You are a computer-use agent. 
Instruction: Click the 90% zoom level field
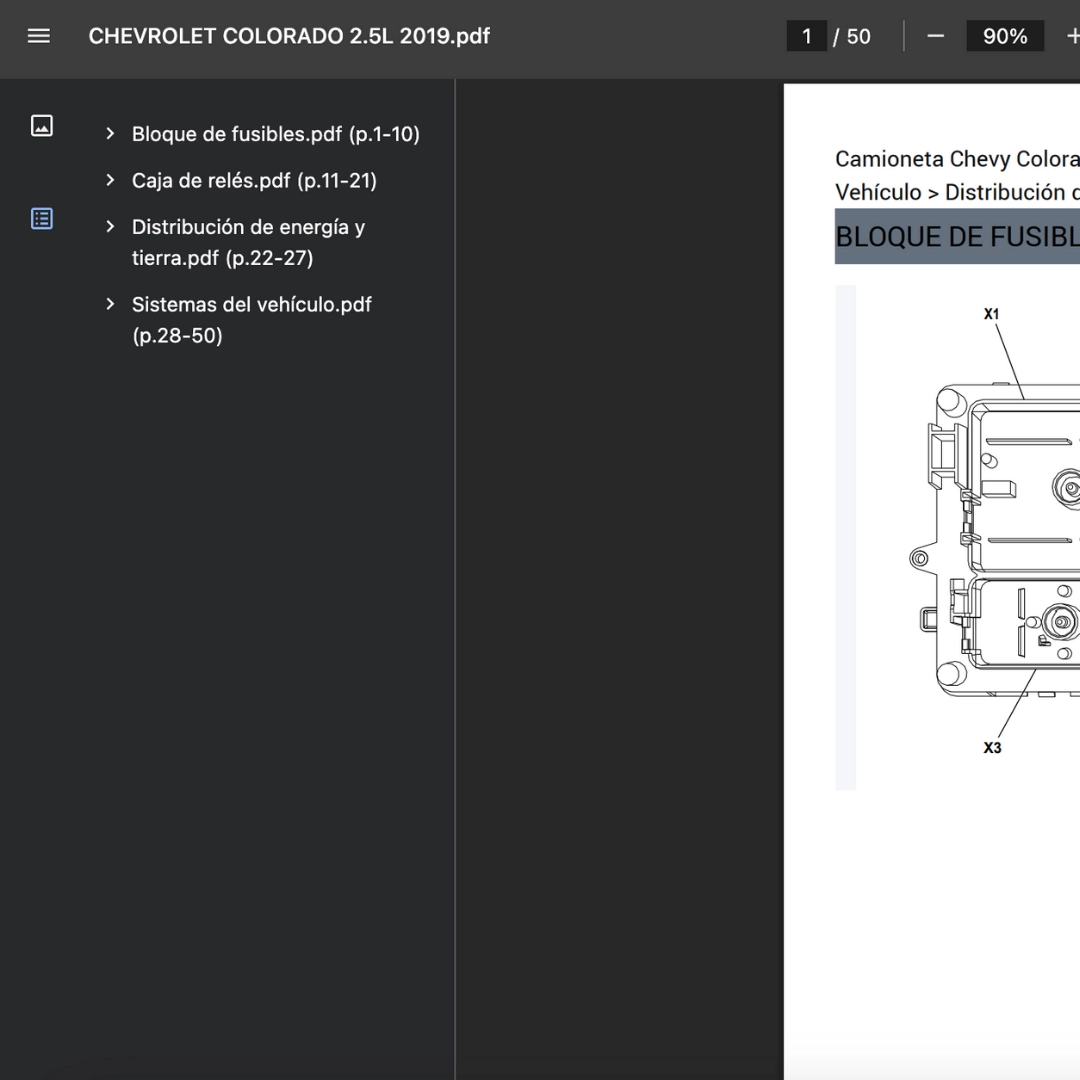pos(1004,36)
